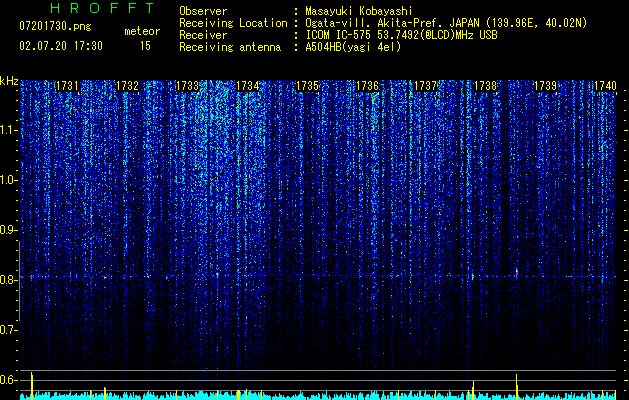
Task: Click the 'meteor' label
Action: [142, 31]
